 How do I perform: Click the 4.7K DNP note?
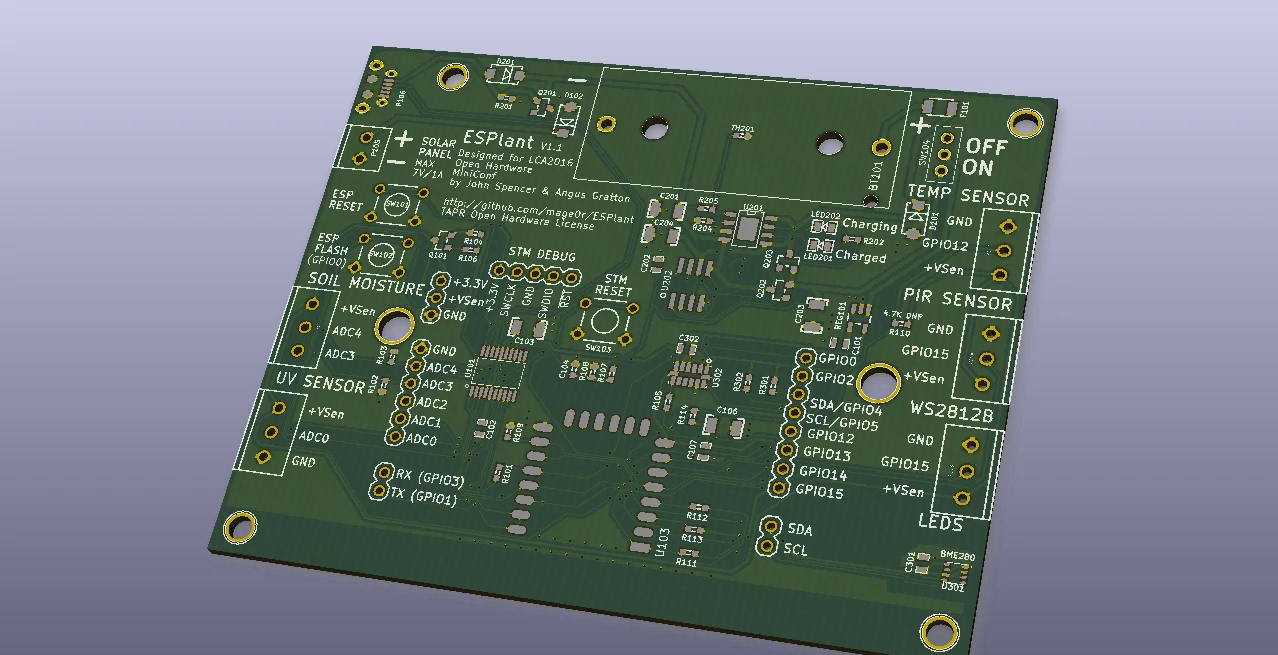coord(902,313)
